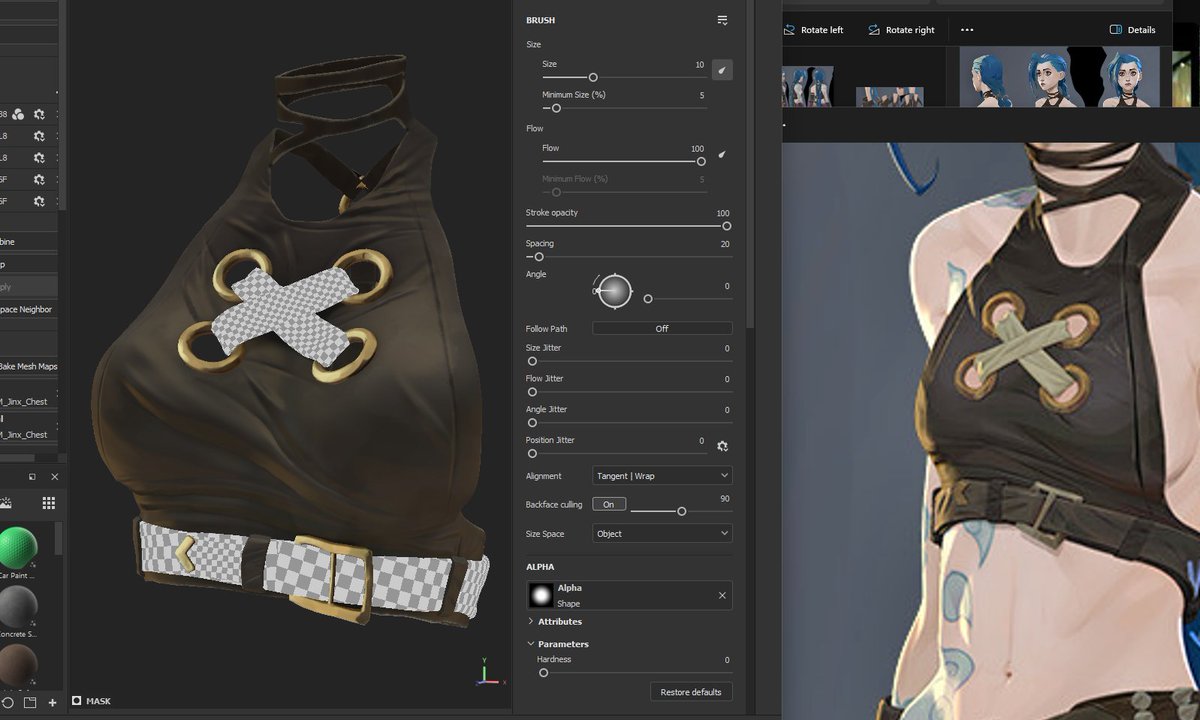1200x720 pixels.
Task: Adjust the brush Size slider handle
Action: point(593,77)
